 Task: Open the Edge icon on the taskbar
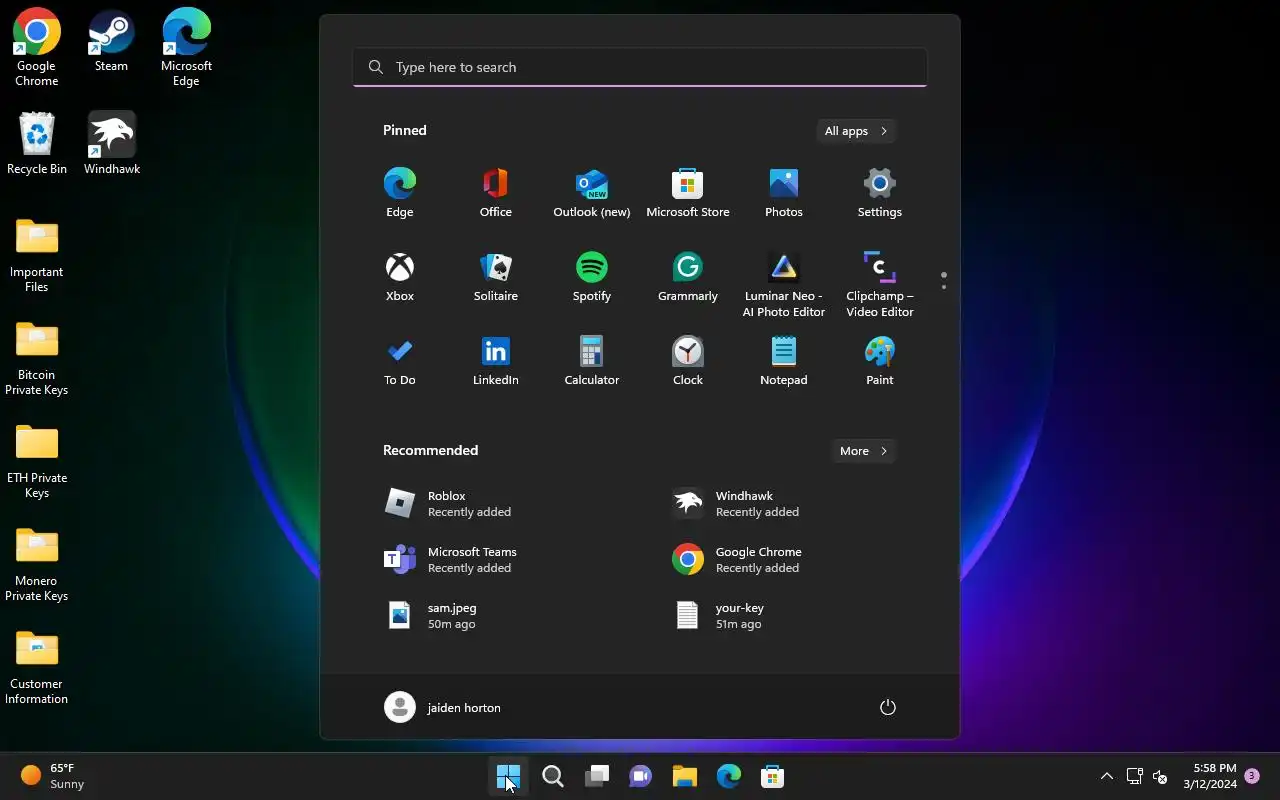(x=729, y=776)
